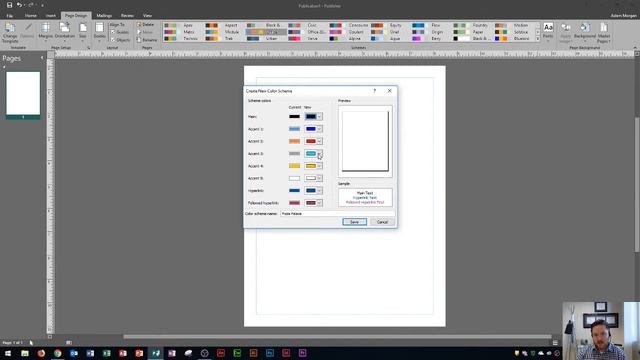
Task: Click Delete page in Pages group
Action: pyautogui.click(x=146, y=25)
